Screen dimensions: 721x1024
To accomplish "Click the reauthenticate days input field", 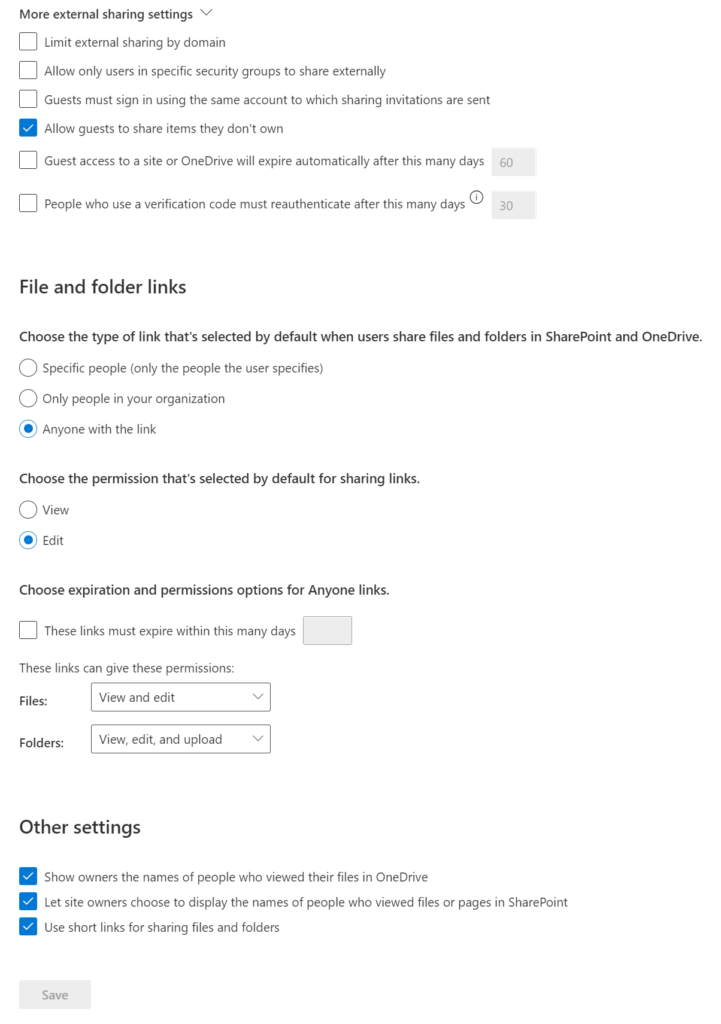I will point(514,205).
